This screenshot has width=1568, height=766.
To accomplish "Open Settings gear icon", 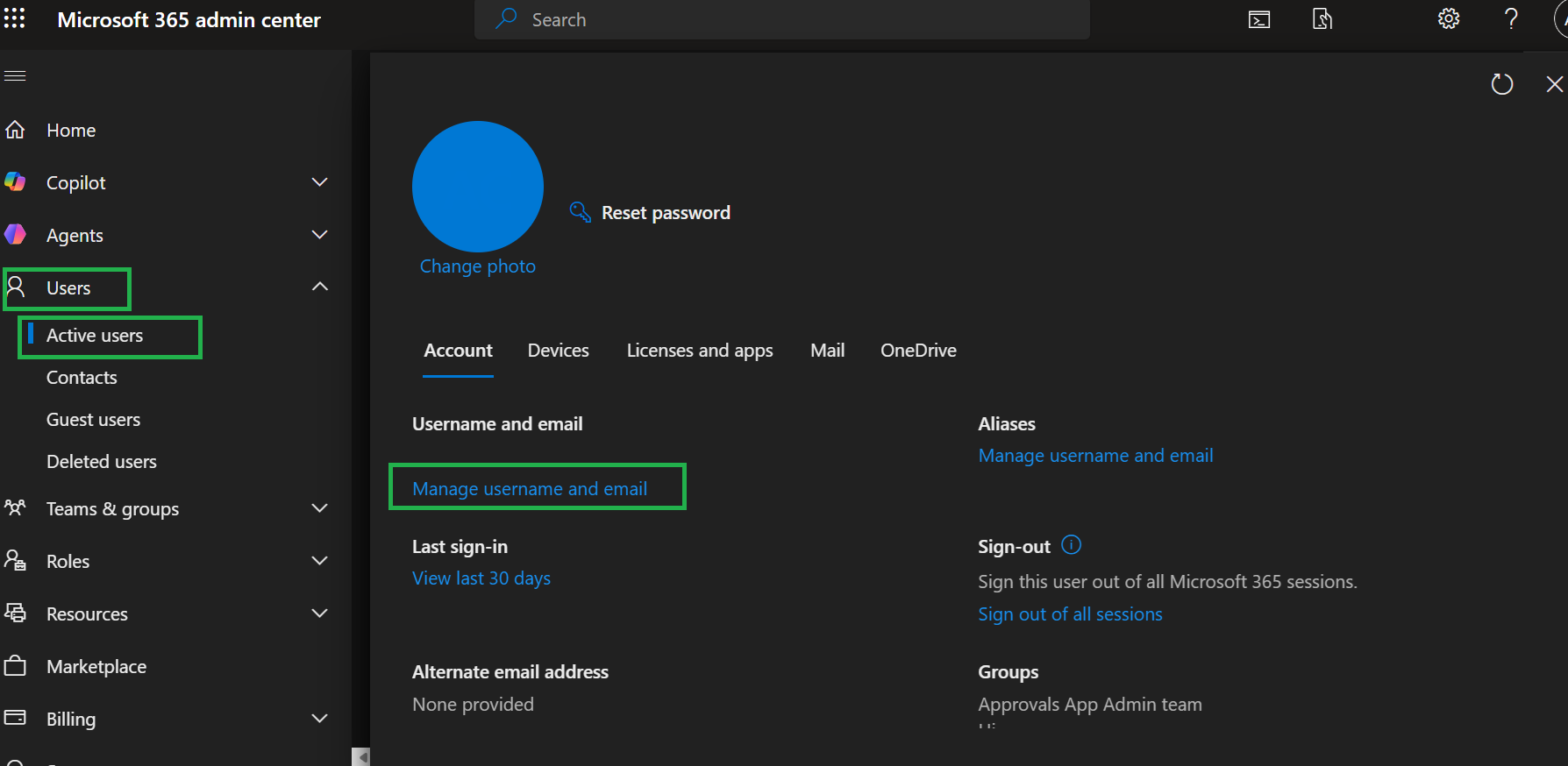I will click(x=1449, y=18).
